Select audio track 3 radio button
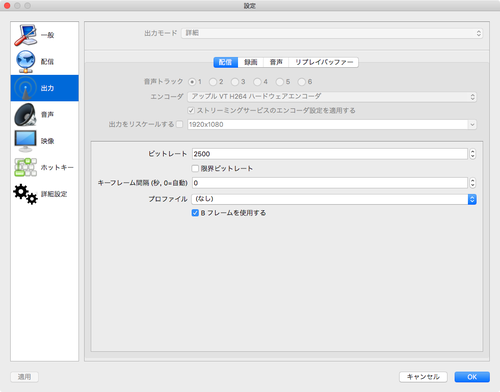500x392 pixels. click(x=235, y=82)
